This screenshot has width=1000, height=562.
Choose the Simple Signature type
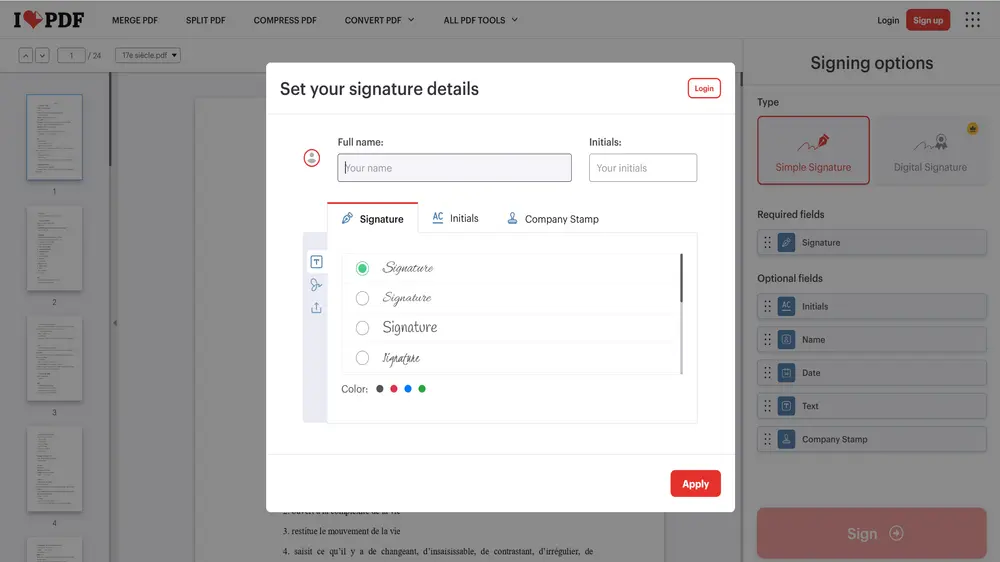click(x=813, y=151)
